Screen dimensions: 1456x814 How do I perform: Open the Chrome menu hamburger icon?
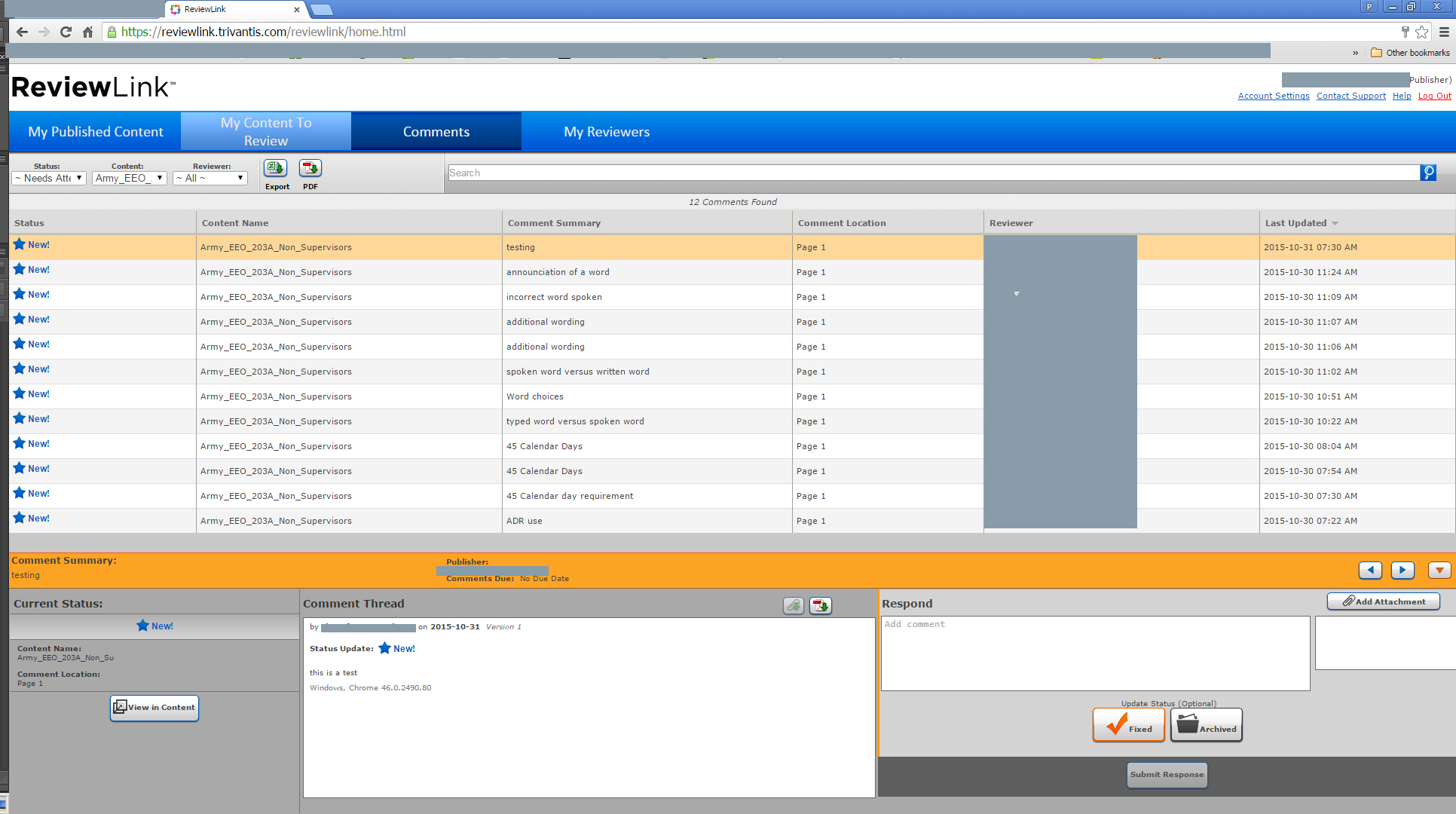coord(1444,32)
